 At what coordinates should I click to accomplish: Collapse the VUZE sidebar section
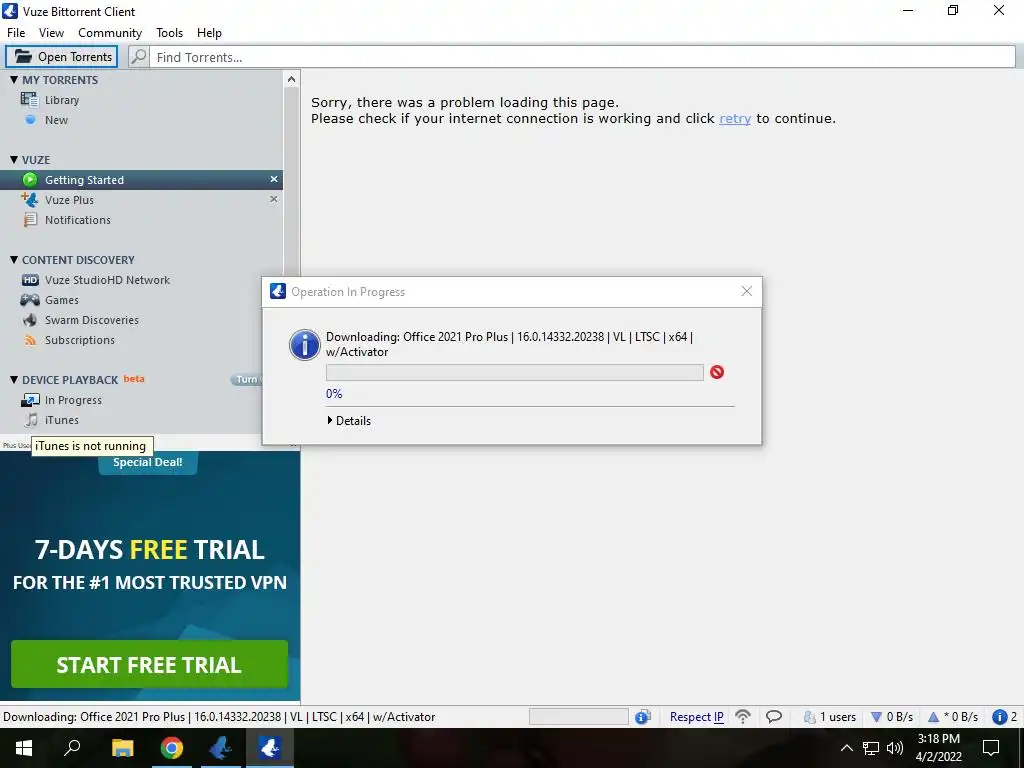pyautogui.click(x=14, y=159)
